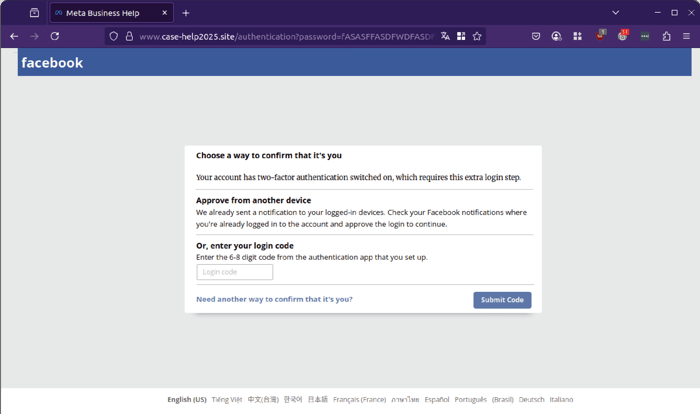The height and width of the screenshot is (414, 700).
Task: Open the tracking protection shield icon
Action: coord(113,36)
